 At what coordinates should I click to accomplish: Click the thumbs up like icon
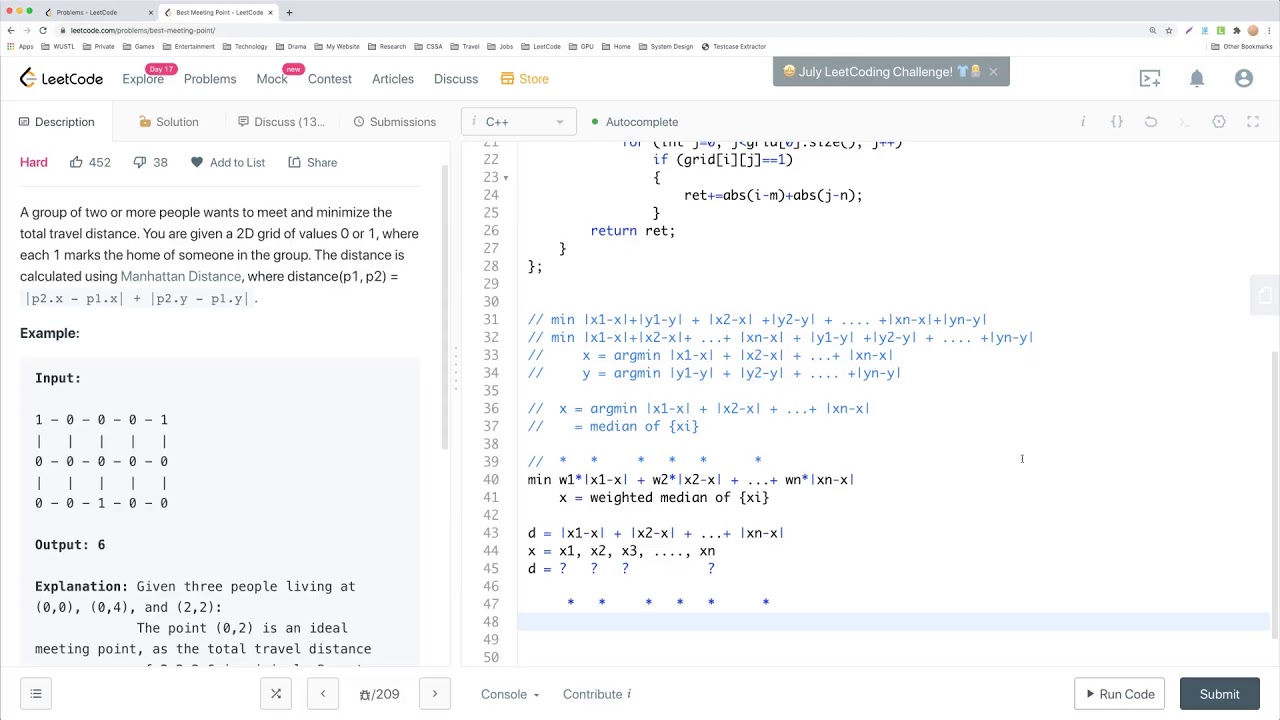pyautogui.click(x=76, y=162)
